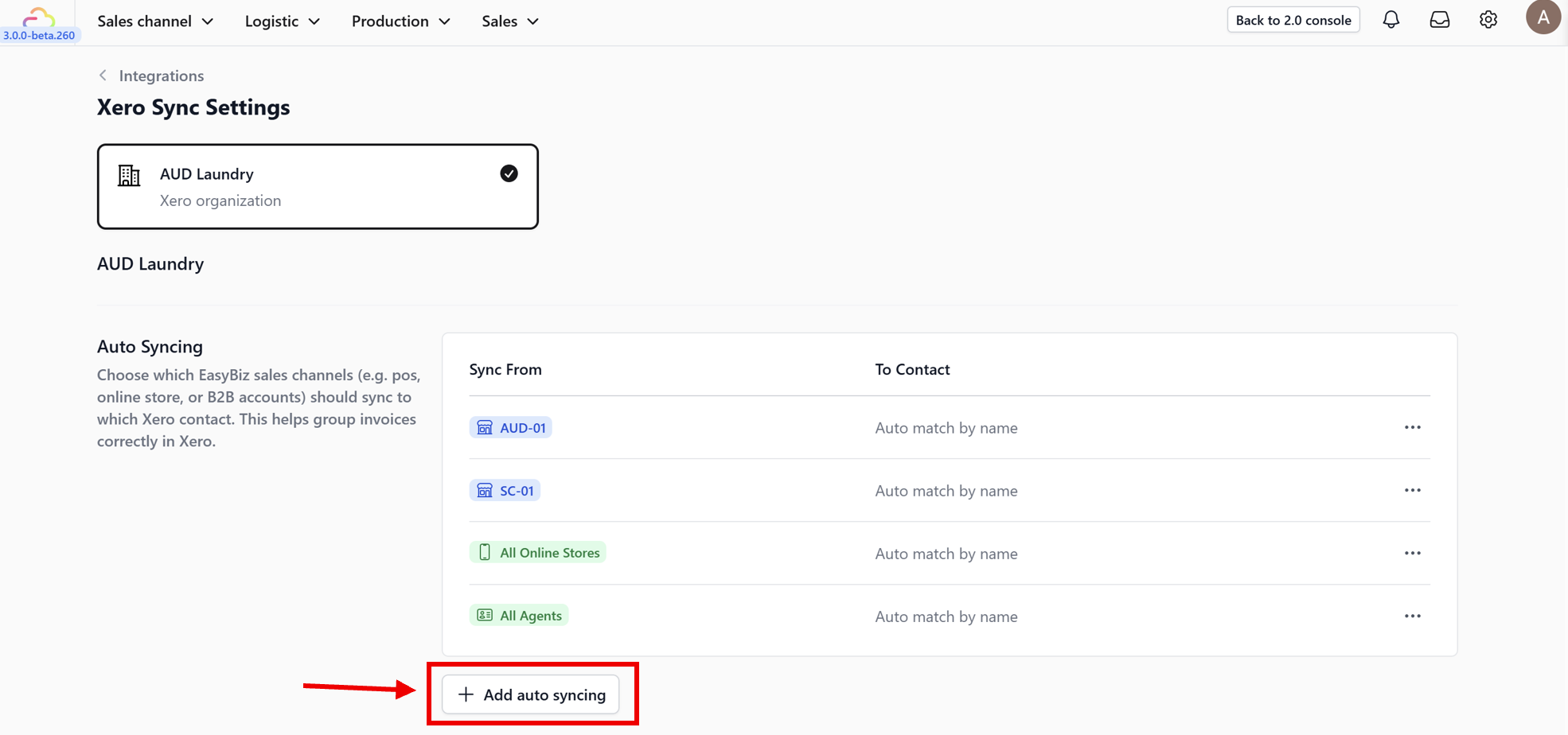This screenshot has width=1568, height=735.
Task: Click the plus icon in Add auto syncing
Action: [x=466, y=694]
